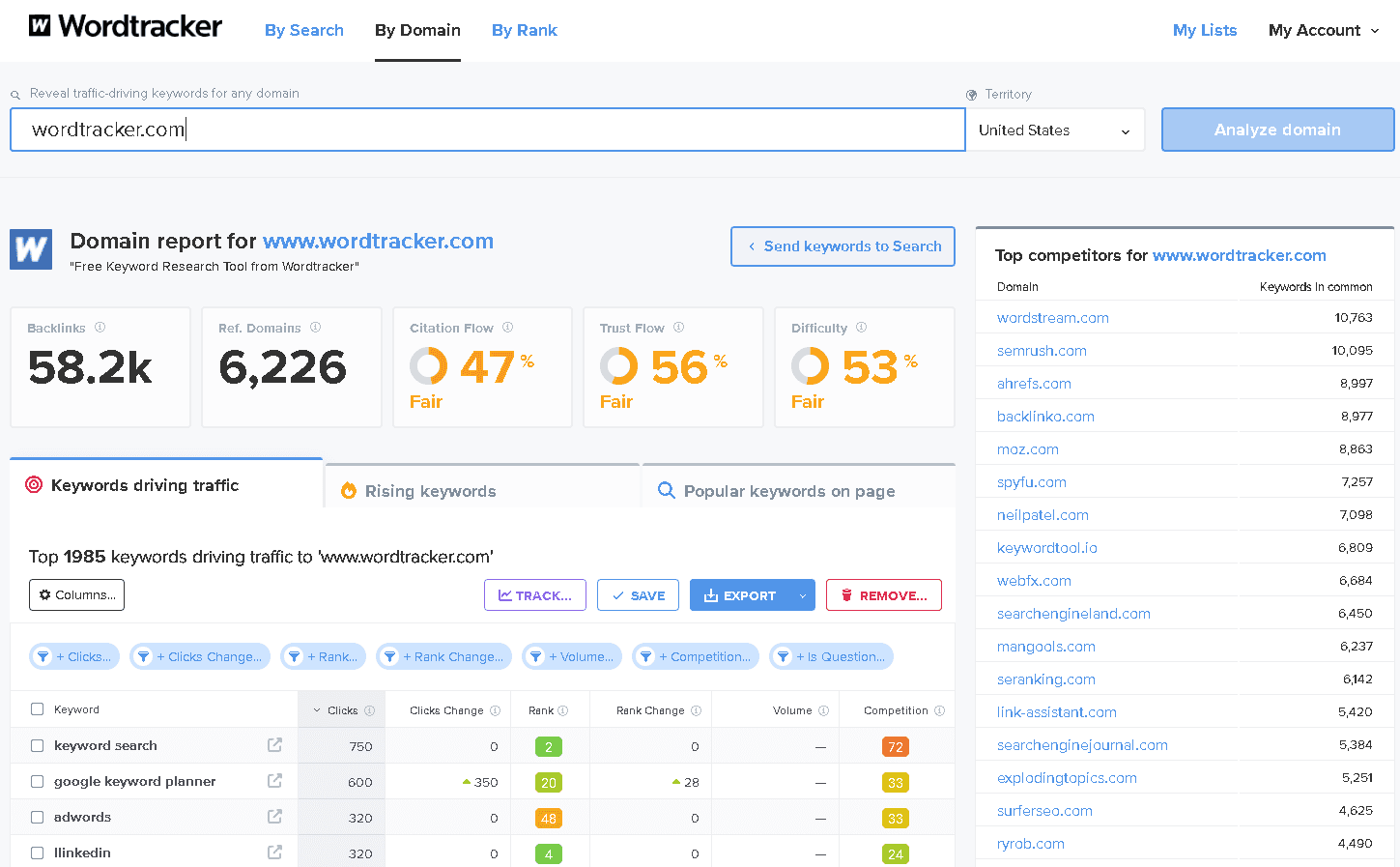This screenshot has height=867, width=1400.
Task: Open www.wordtracker.com link in competitors panel
Action: (x=1240, y=255)
